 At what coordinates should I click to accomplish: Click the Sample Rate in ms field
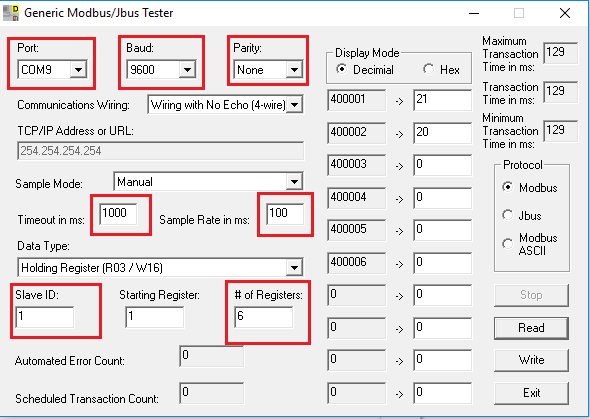285,214
